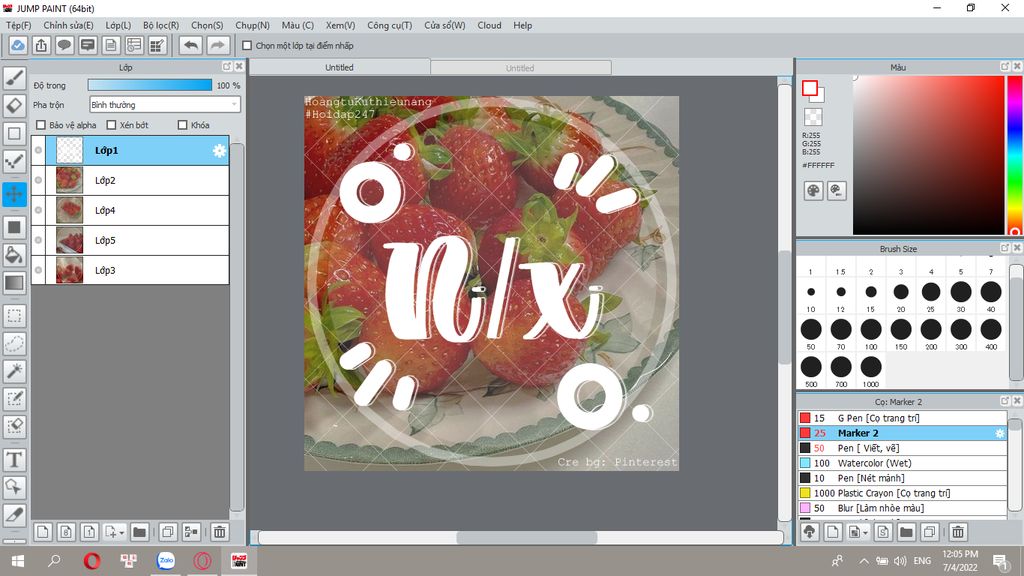Pick a color in the saturation square
Screen dimensions: 1024x576
pos(928,155)
